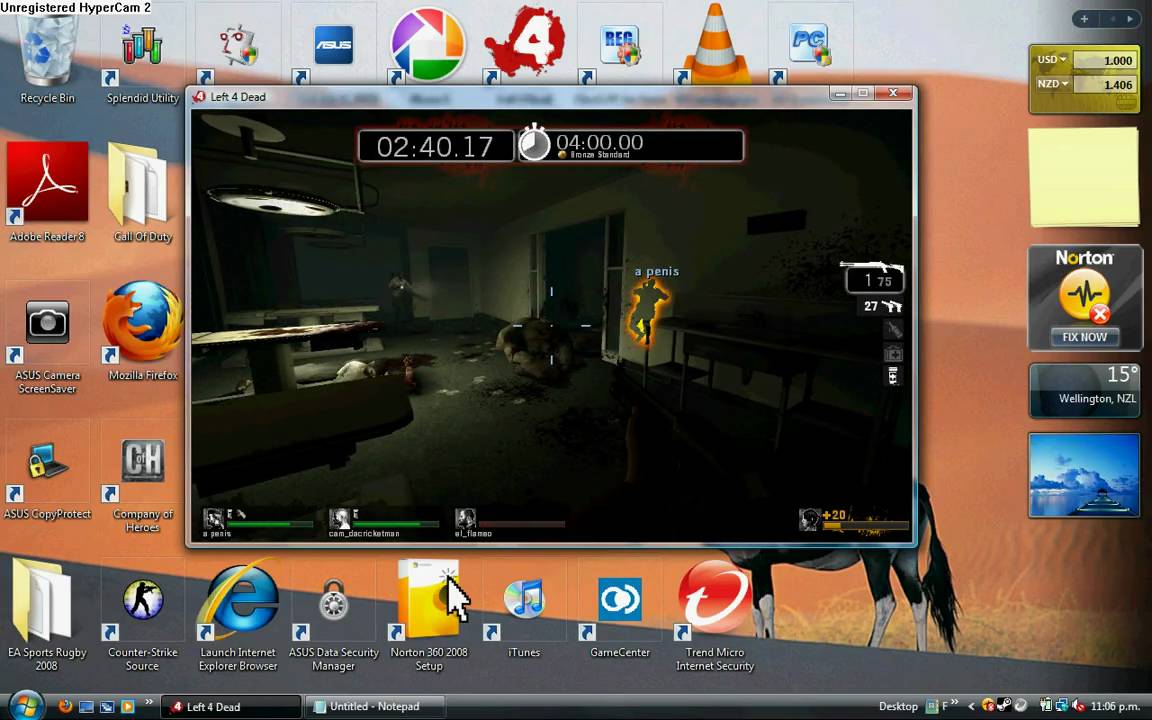Open the VLC traffic cone shortcut
1152x720 pixels.
[x=715, y=44]
